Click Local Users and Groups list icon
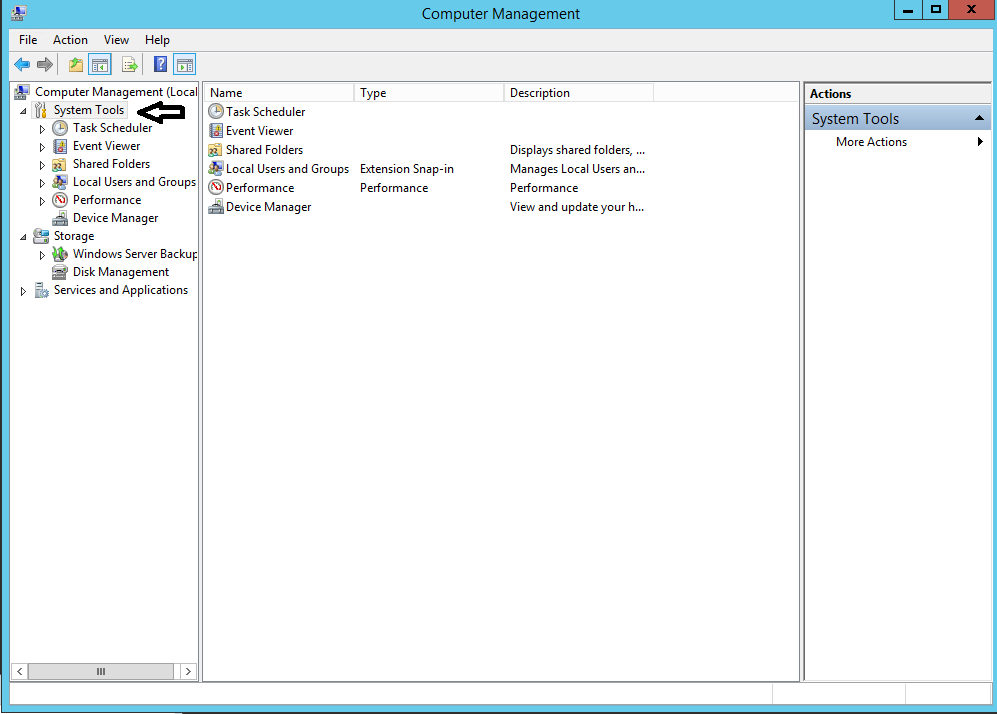 pos(216,169)
